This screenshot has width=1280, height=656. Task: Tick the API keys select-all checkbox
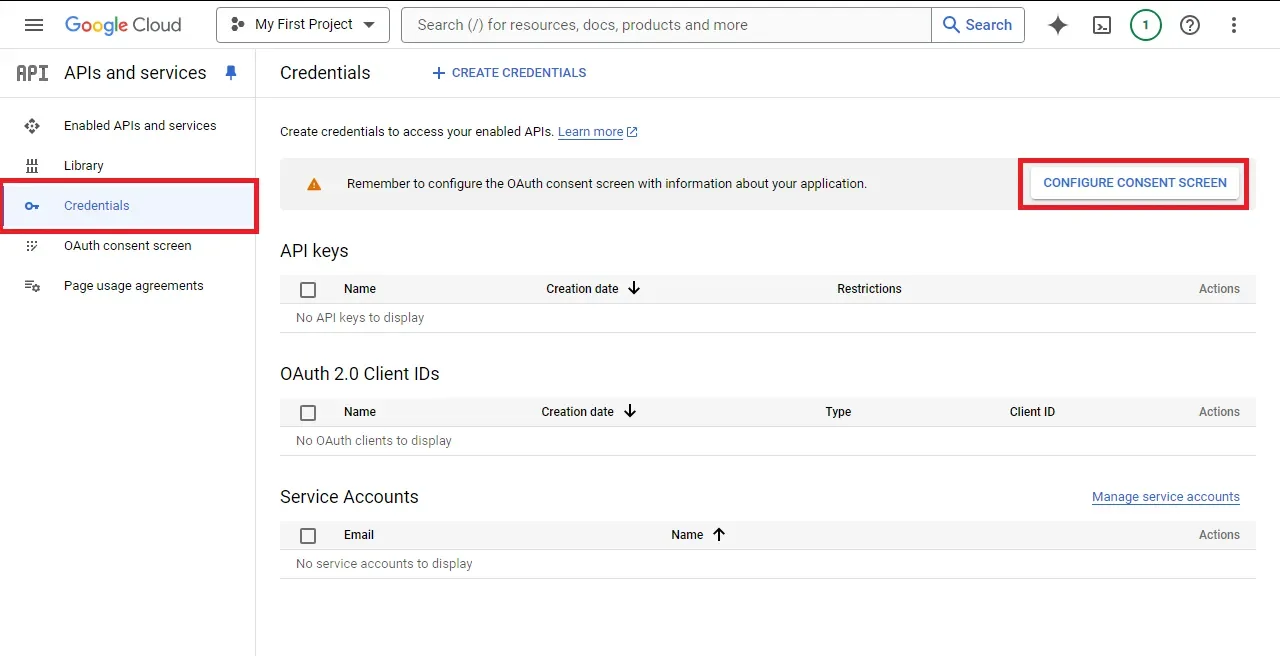tap(308, 289)
